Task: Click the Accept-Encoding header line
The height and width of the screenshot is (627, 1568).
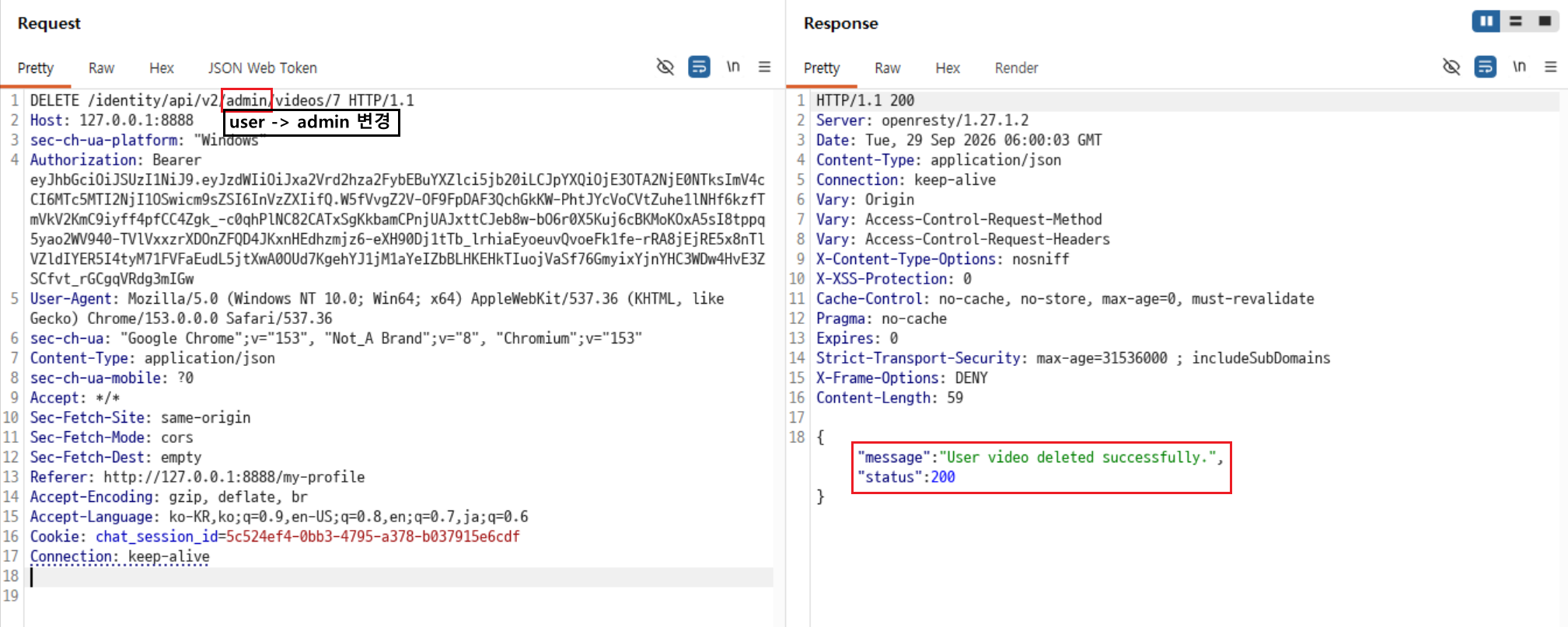Action: click(x=169, y=497)
